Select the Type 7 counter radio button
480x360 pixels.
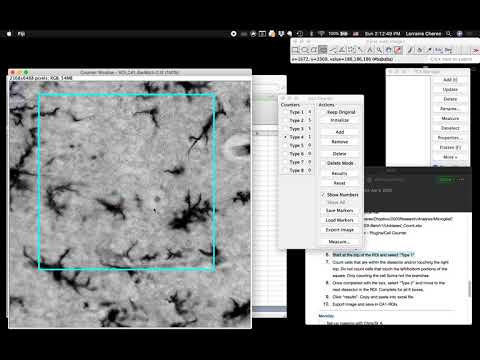click(285, 162)
